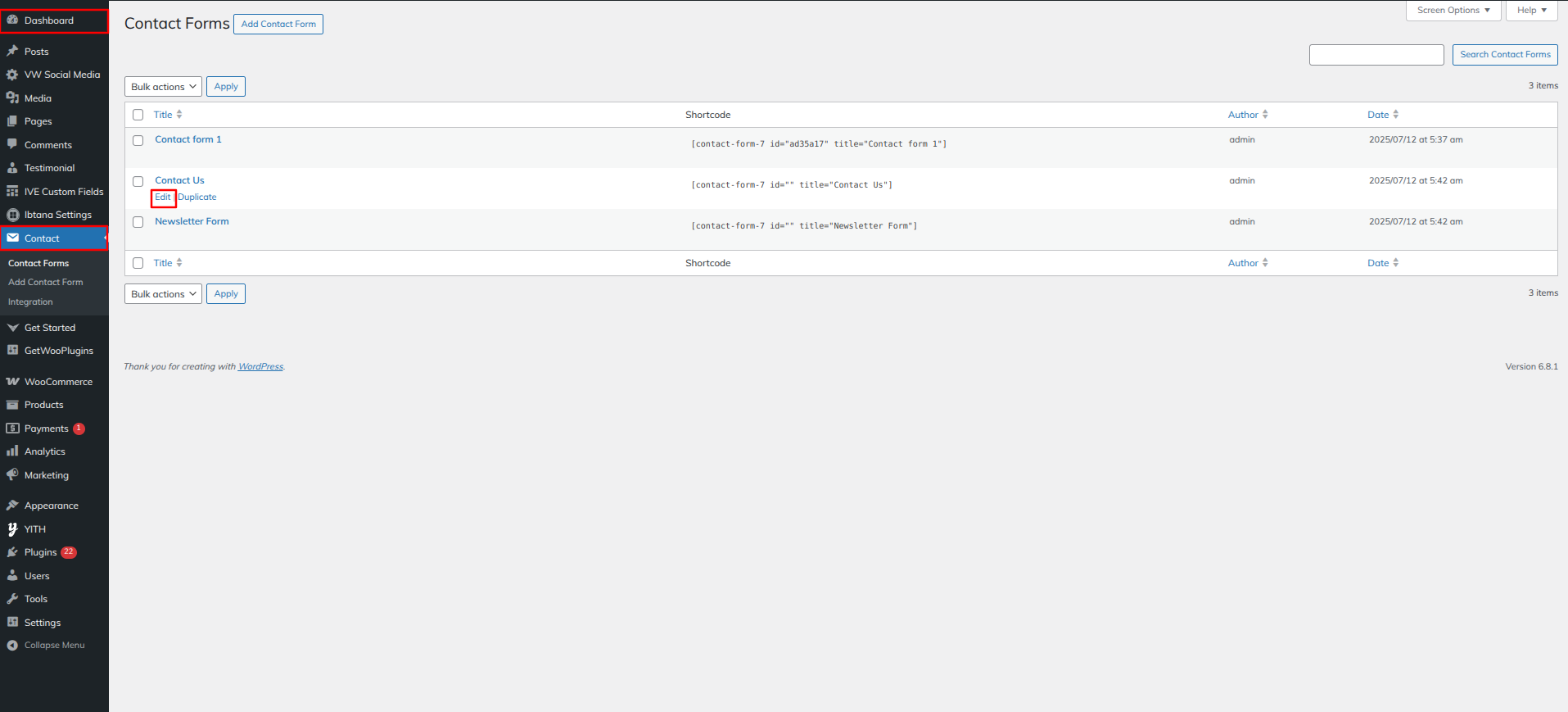The height and width of the screenshot is (712, 1568).
Task: Click the Collapse Menu arrow icon
Action: [x=12, y=646]
